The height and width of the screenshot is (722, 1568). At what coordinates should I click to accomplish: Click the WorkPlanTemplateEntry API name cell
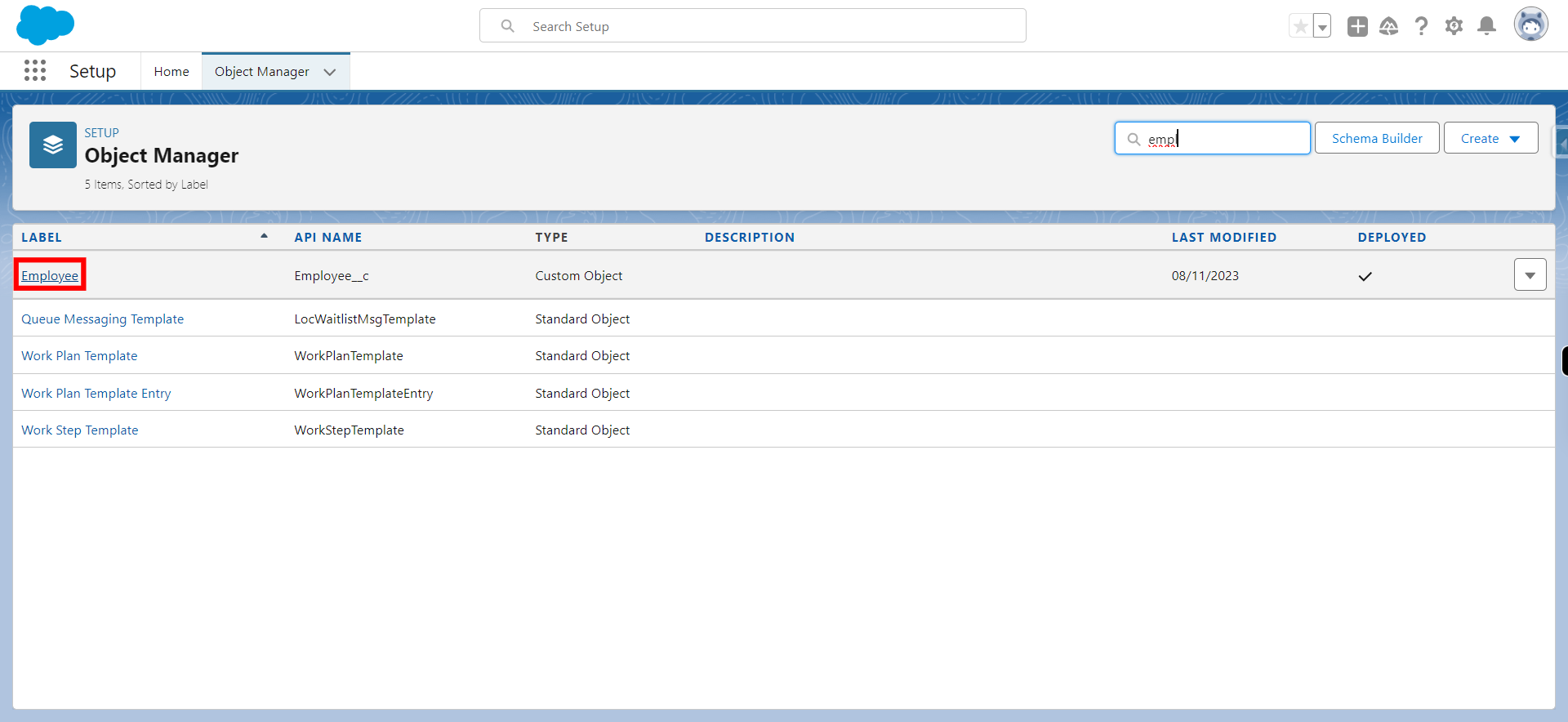pos(363,394)
